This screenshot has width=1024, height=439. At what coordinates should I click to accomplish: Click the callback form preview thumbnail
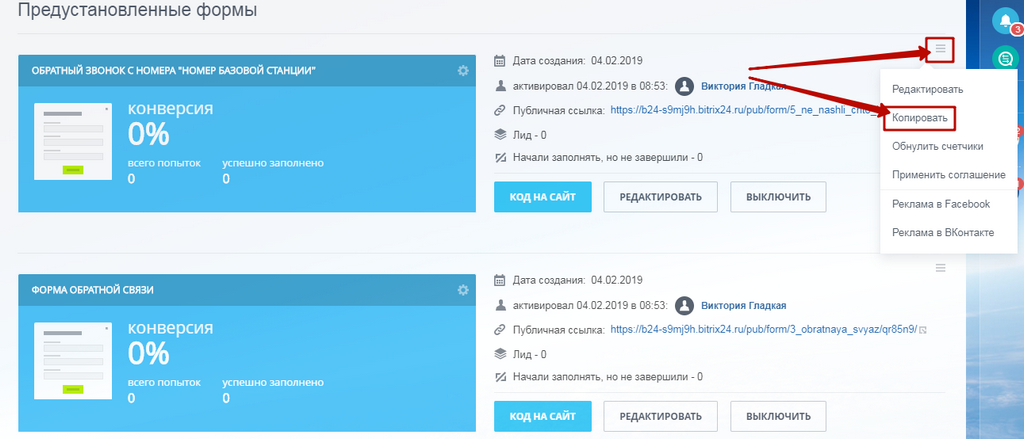pyautogui.click(x=72, y=141)
